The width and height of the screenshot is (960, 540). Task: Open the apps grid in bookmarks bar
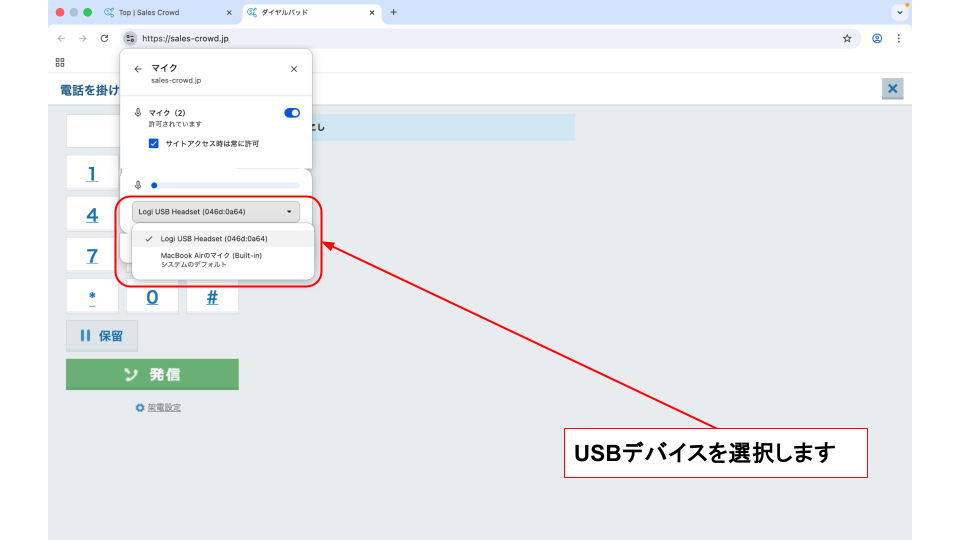coord(60,62)
